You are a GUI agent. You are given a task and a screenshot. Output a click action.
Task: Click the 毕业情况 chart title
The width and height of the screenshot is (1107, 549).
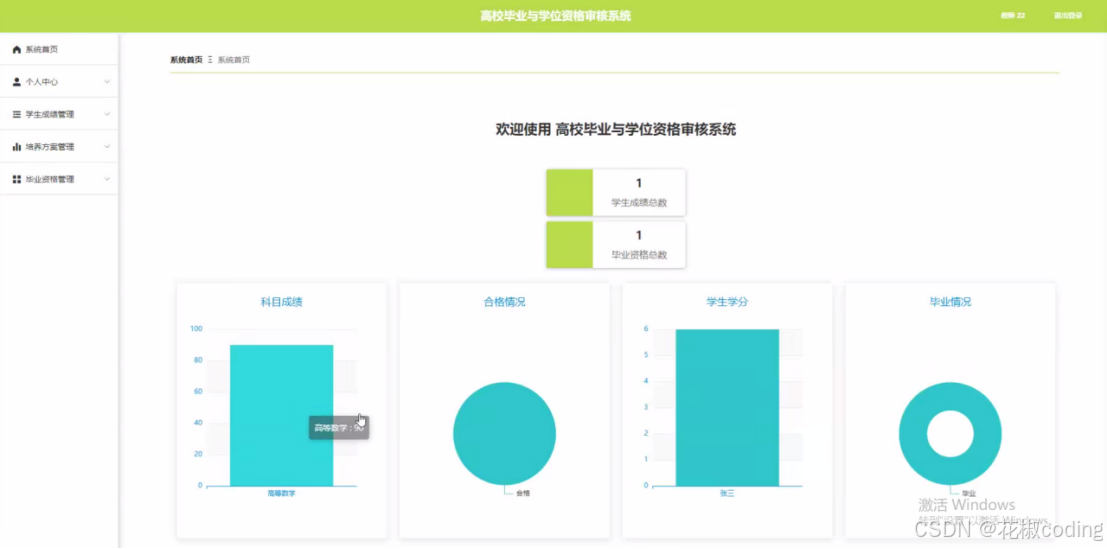tap(950, 302)
